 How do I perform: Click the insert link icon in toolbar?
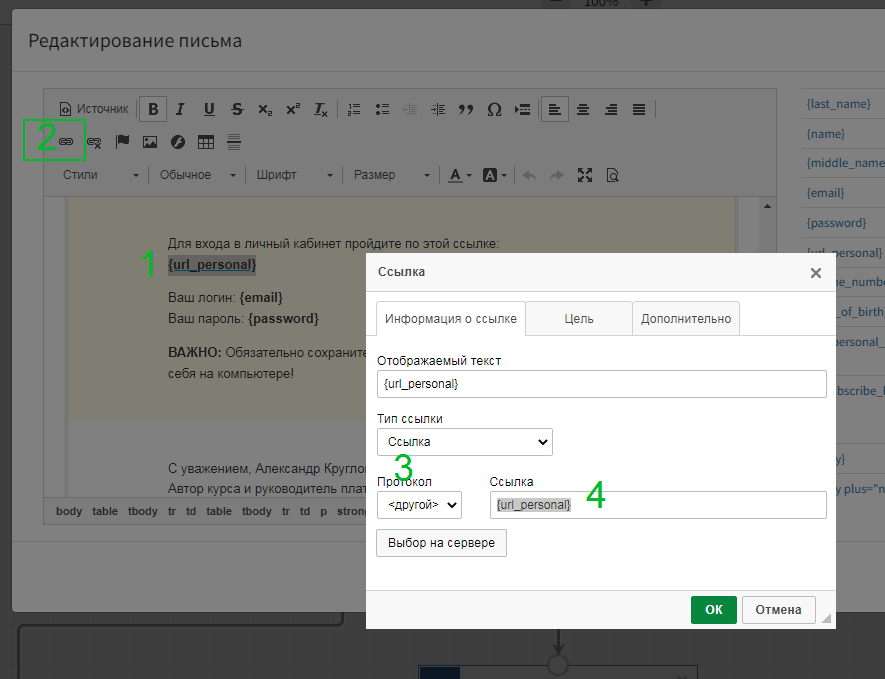coord(66,142)
